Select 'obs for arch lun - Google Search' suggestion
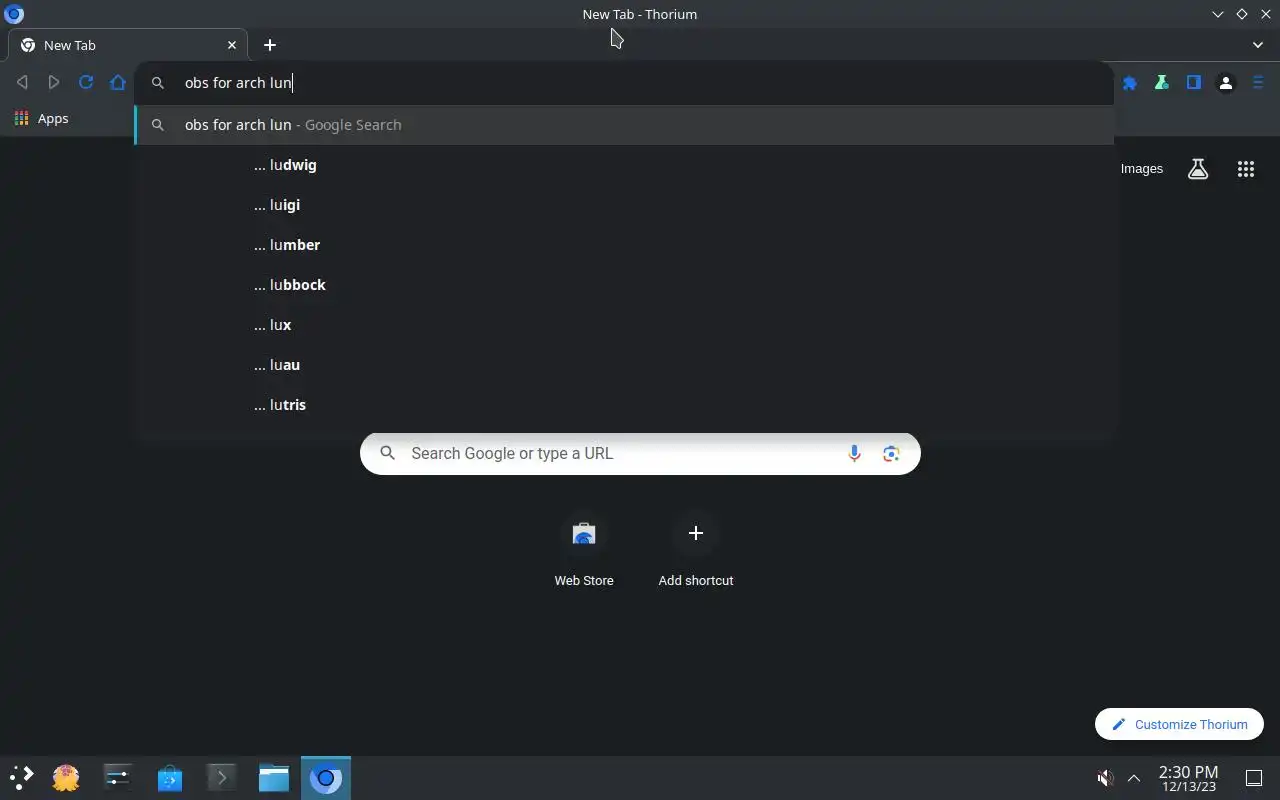Image resolution: width=1280 pixels, height=800 pixels. coord(624,125)
